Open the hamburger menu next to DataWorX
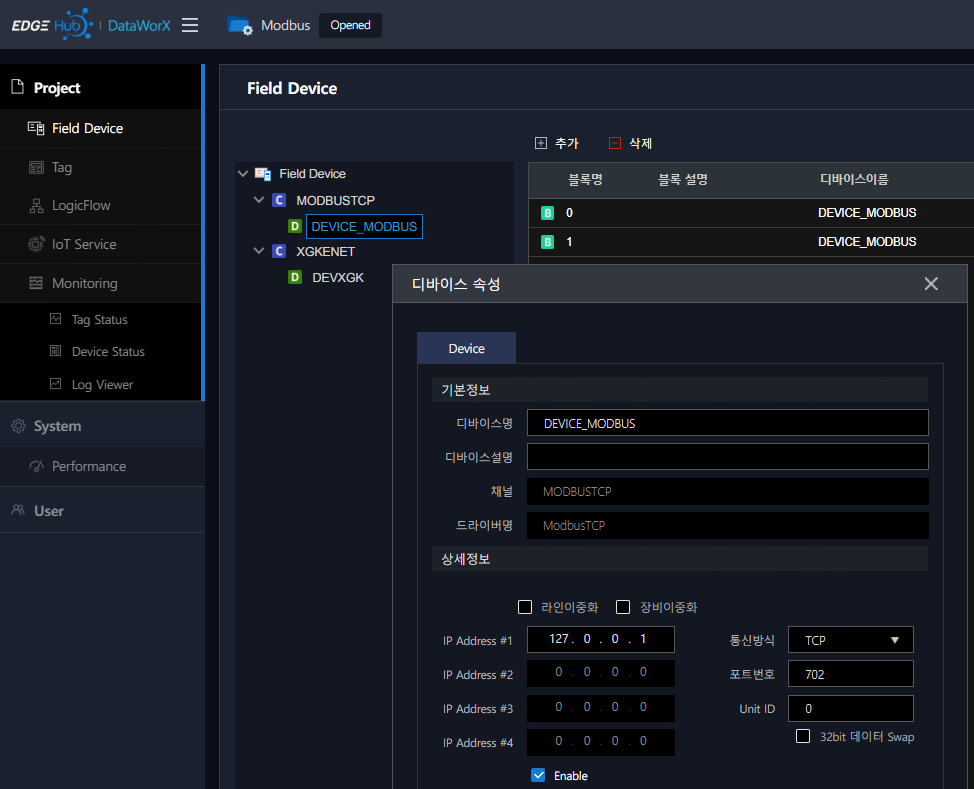Image resolution: width=974 pixels, height=789 pixels. (190, 27)
